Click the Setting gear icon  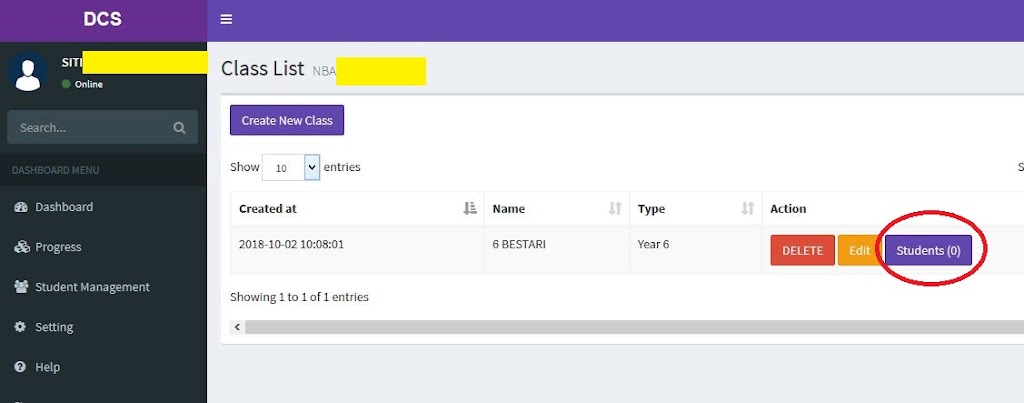(x=20, y=327)
